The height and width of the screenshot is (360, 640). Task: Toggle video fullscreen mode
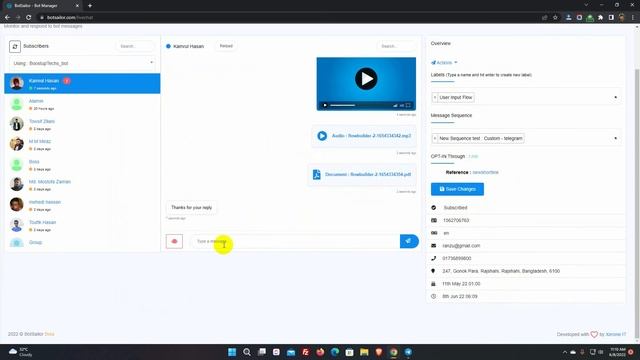pos(408,105)
